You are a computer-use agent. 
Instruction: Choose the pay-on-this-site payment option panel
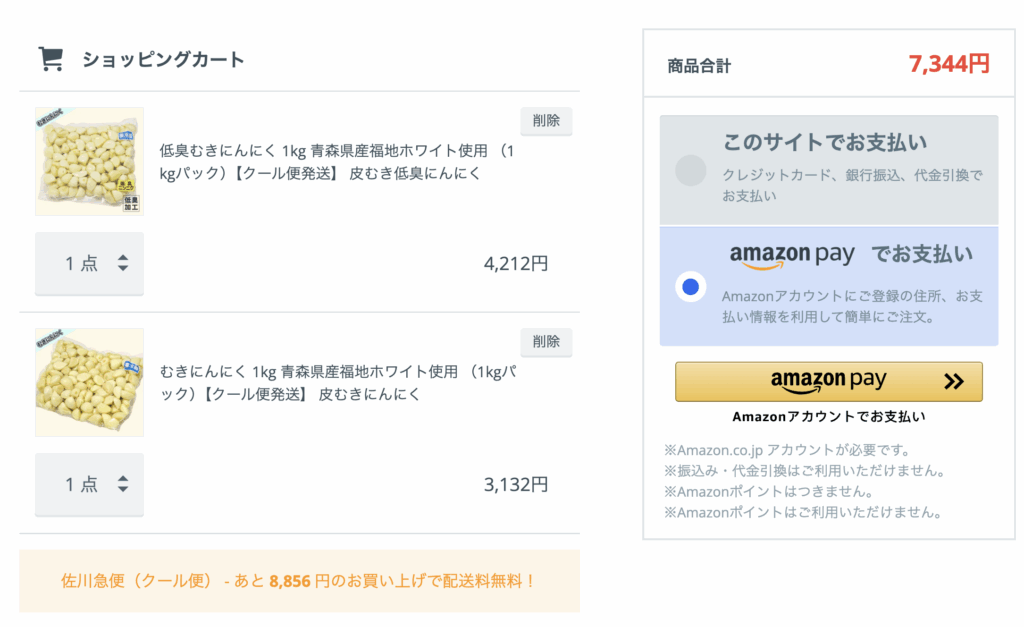pyautogui.click(x=829, y=170)
